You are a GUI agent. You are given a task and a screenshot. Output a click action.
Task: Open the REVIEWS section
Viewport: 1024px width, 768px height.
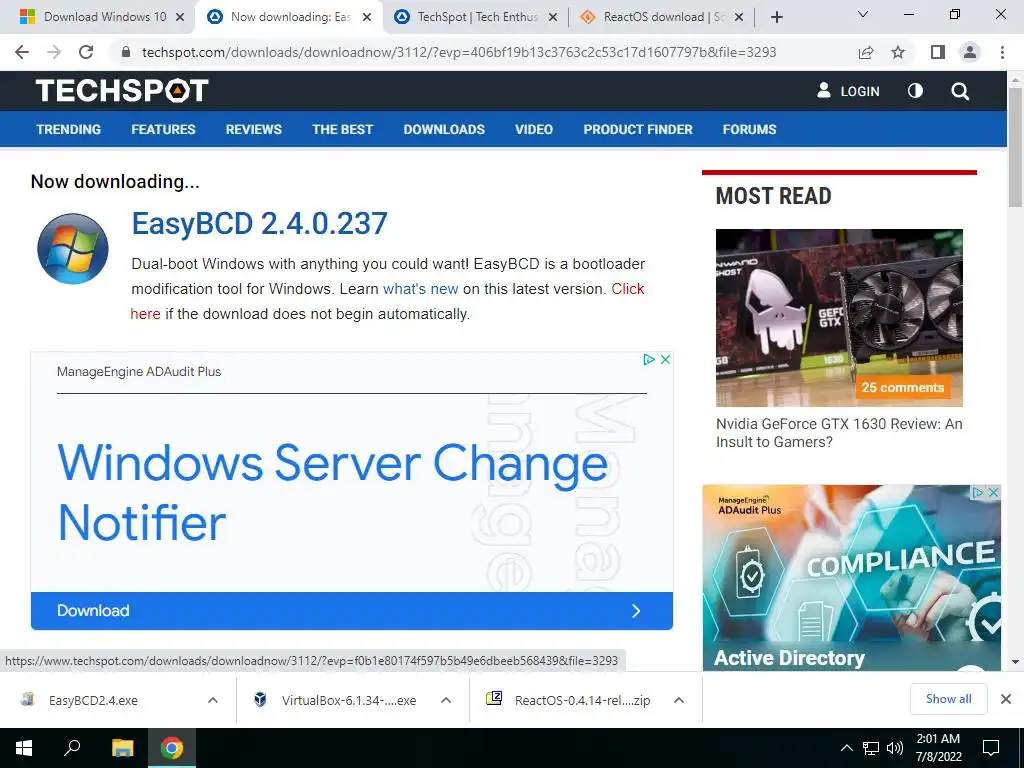pyautogui.click(x=253, y=129)
